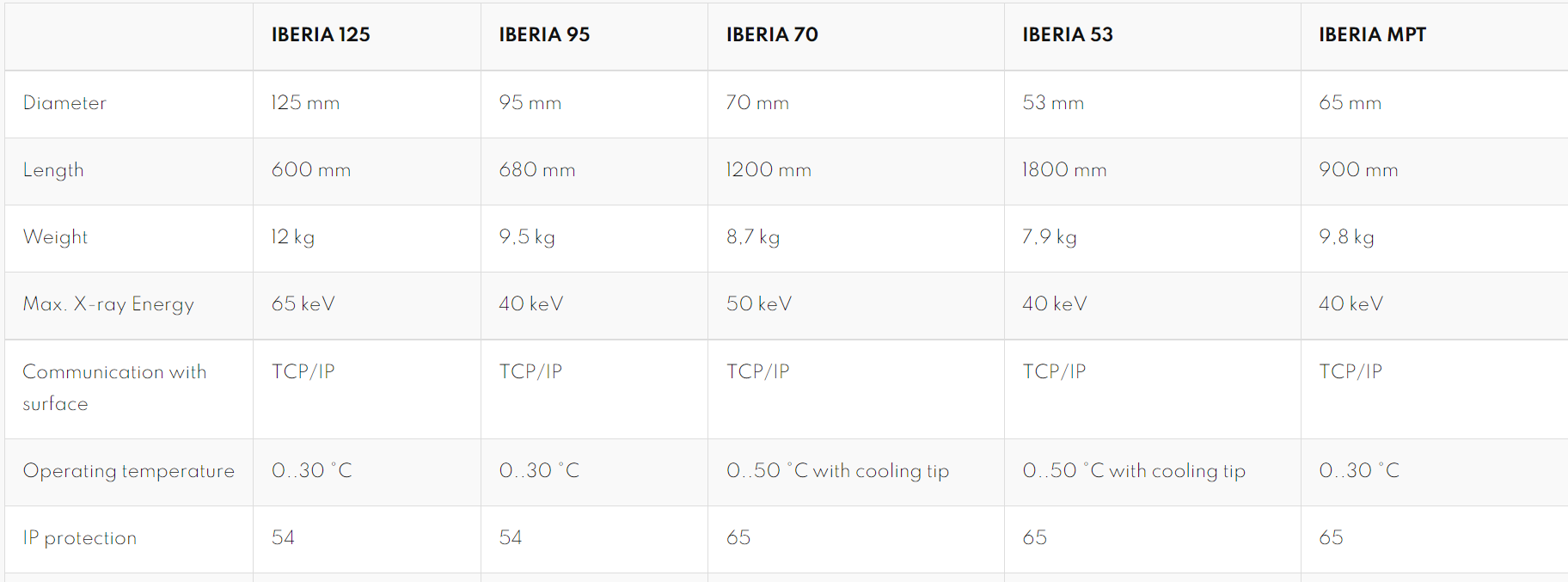
Task: Click the 7,9 kg weight cell
Action: coord(1050,237)
